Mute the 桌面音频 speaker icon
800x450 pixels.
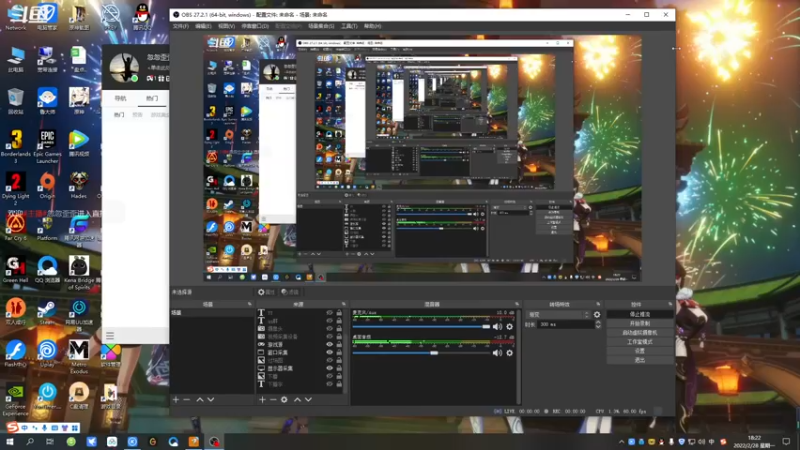click(x=497, y=353)
